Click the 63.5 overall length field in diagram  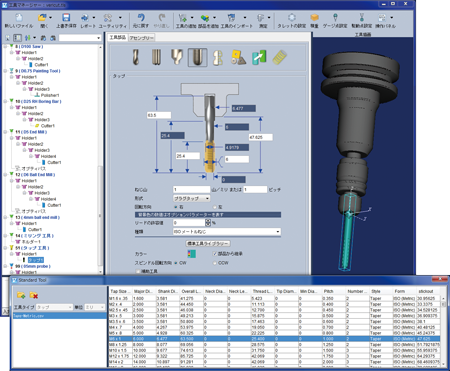[159, 115]
